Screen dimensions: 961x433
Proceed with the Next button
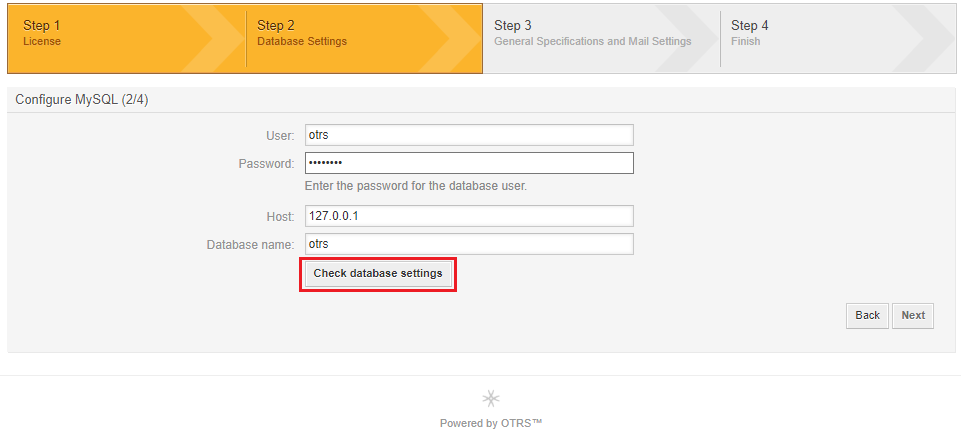[x=913, y=315]
